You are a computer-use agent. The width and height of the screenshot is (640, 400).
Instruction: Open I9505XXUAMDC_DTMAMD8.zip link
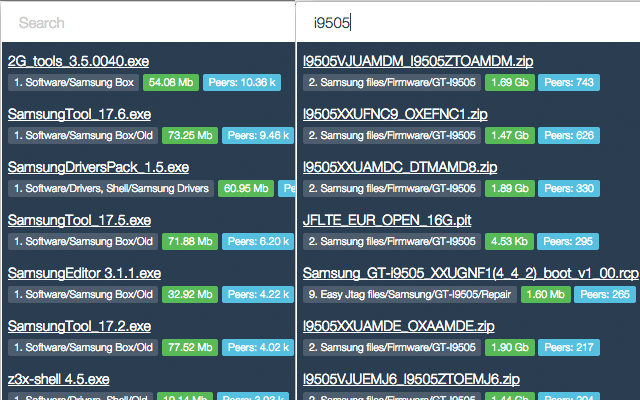tap(400, 167)
